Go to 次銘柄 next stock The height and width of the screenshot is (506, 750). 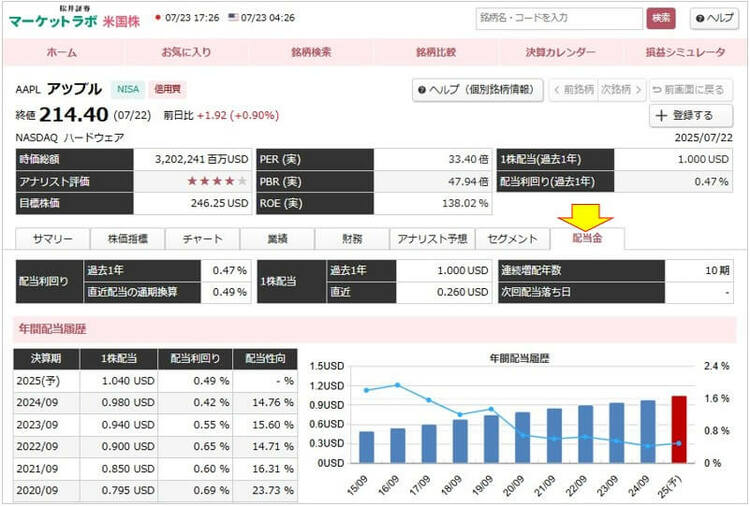pyautogui.click(x=621, y=89)
